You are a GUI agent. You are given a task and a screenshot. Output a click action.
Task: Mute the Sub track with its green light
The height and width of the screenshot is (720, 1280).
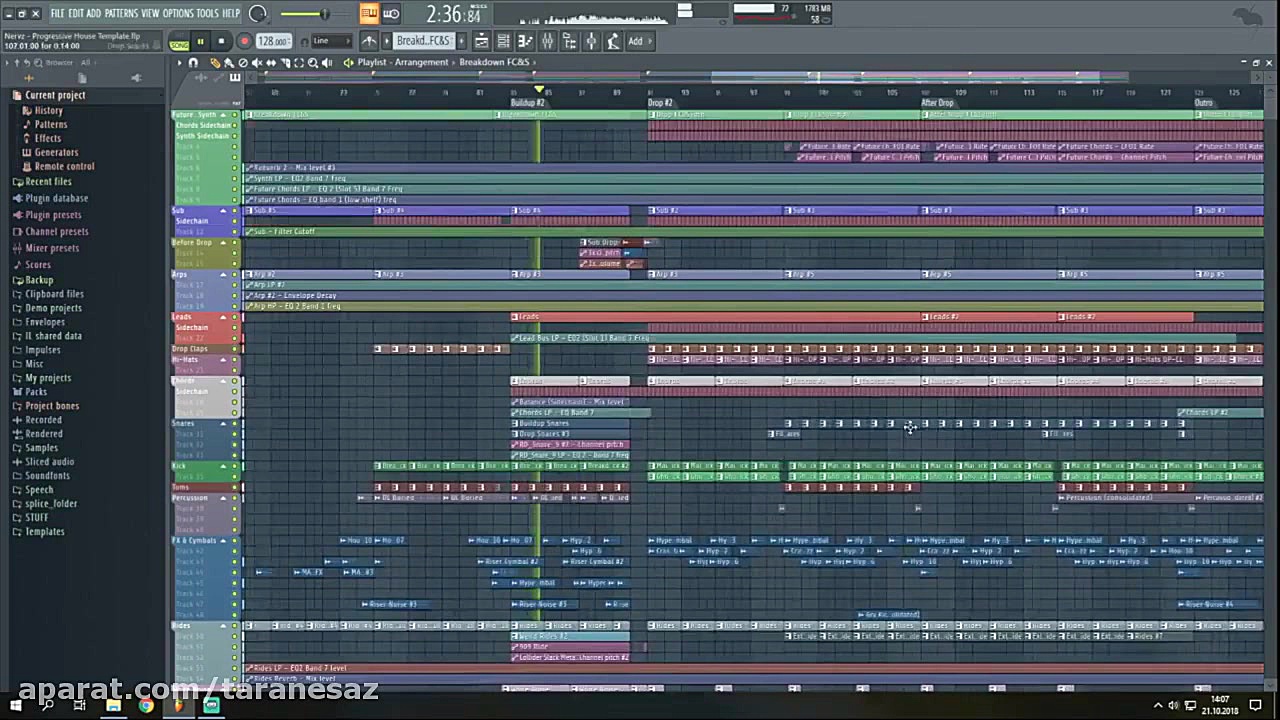pos(234,211)
